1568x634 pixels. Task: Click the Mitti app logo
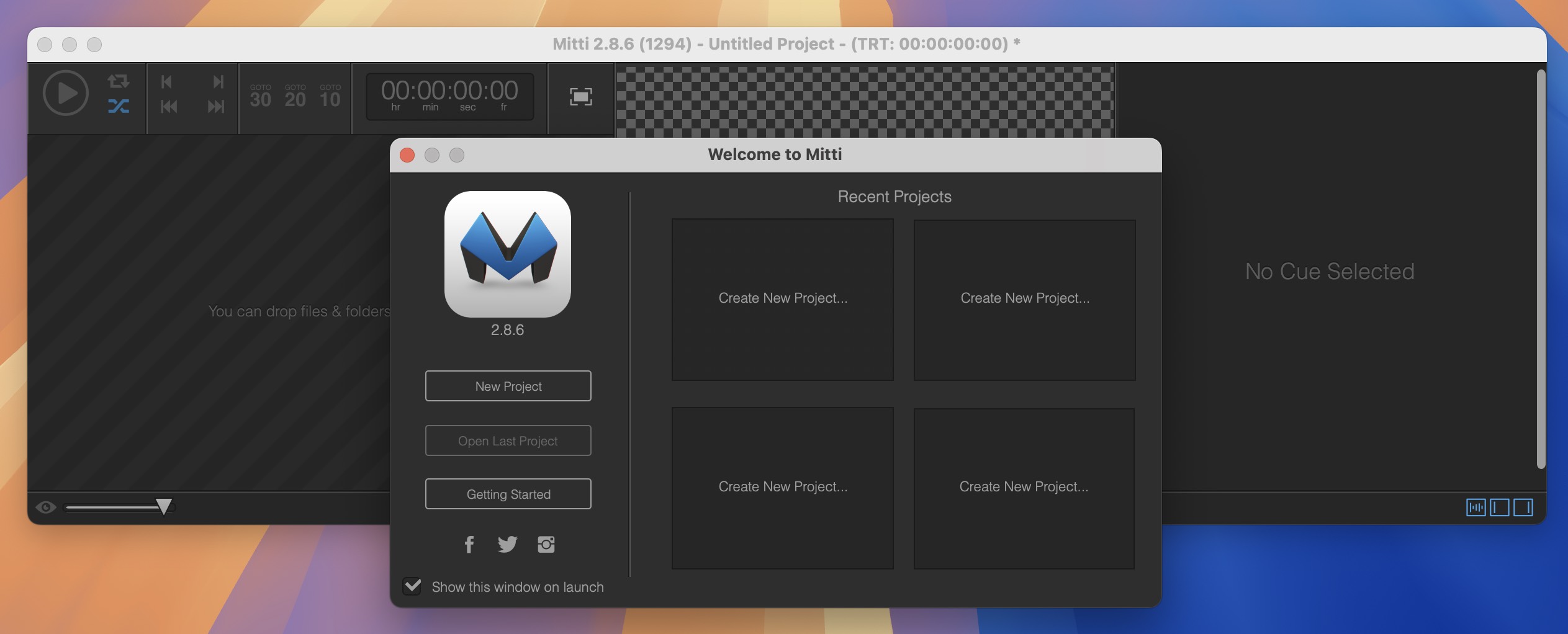(x=507, y=254)
